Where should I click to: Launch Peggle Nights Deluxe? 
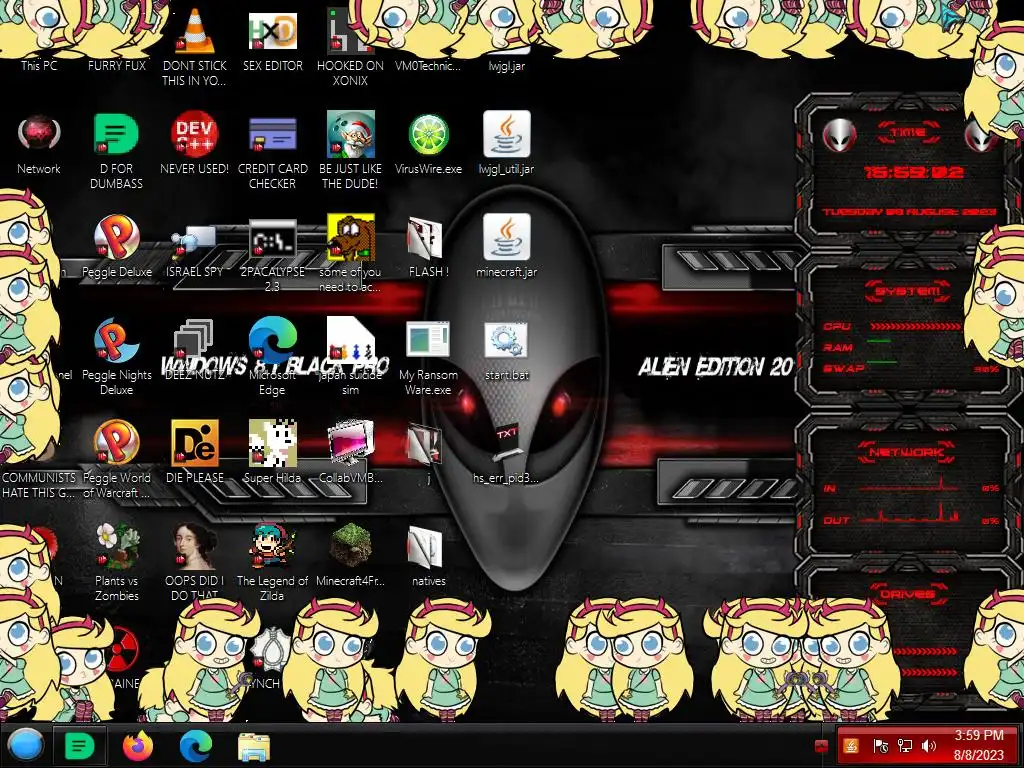coord(116,340)
